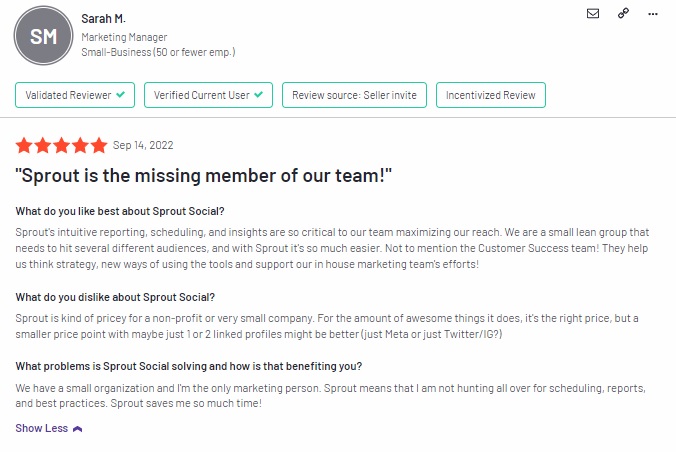This screenshot has width=676, height=452.
Task: Click the review title about Sprout
Action: [203, 176]
